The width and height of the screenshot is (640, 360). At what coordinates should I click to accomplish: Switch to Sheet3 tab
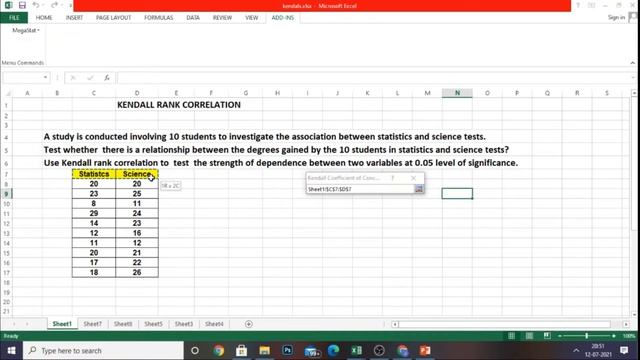pos(184,324)
